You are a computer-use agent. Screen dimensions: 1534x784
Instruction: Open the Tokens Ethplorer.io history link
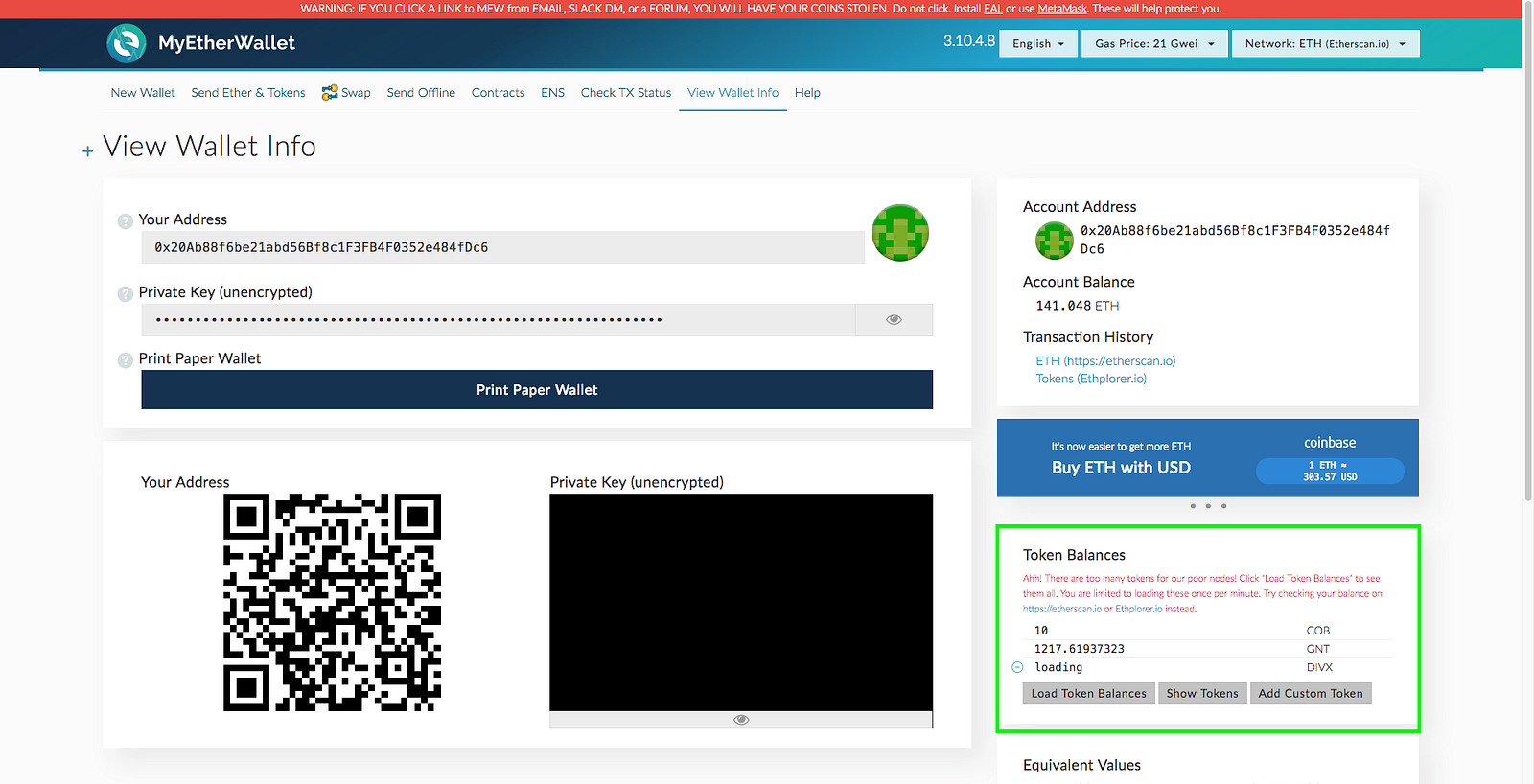click(1091, 379)
